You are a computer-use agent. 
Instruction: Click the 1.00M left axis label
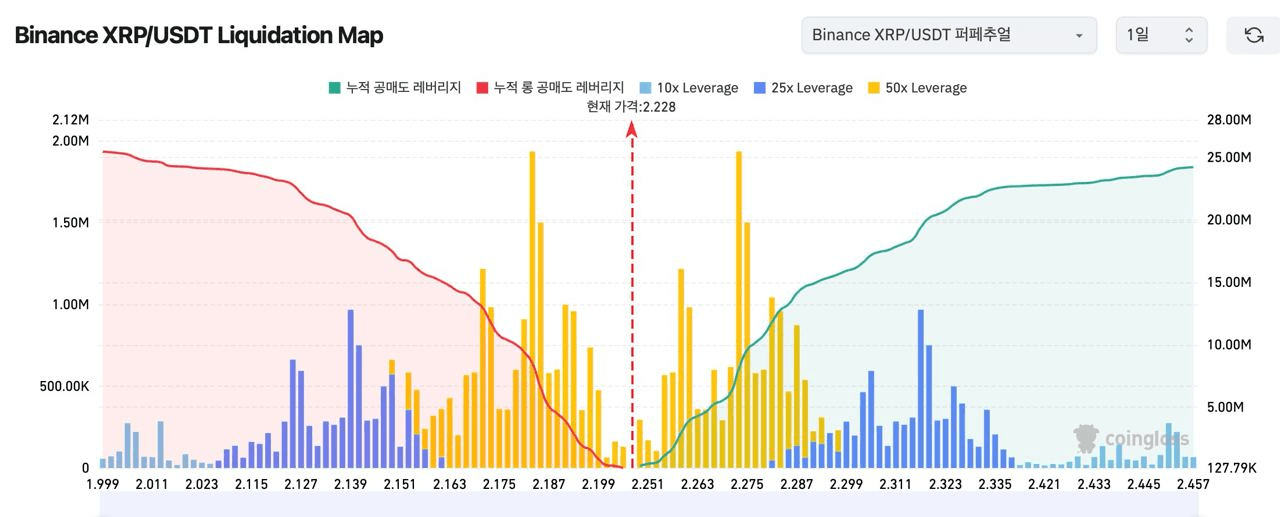(70, 304)
